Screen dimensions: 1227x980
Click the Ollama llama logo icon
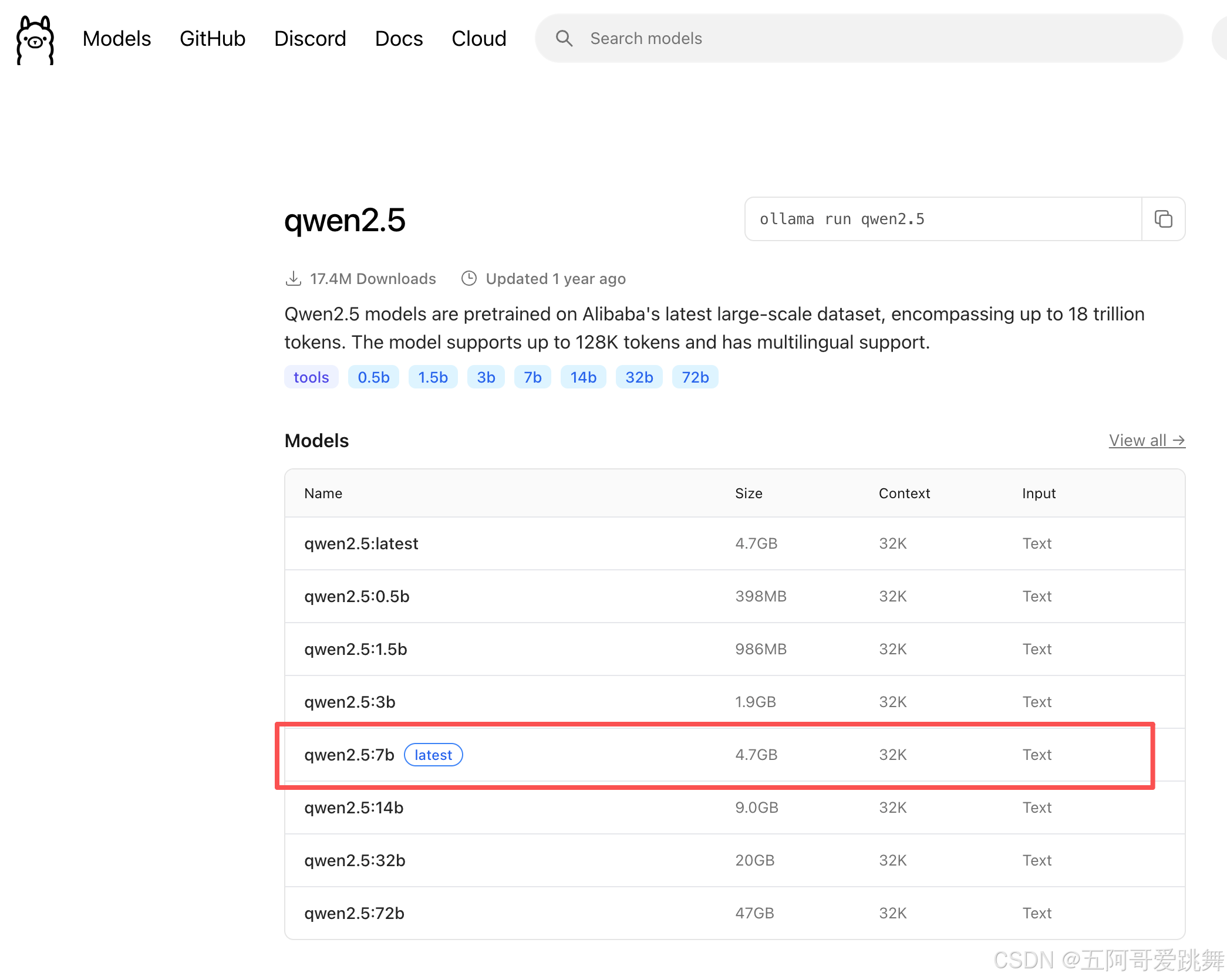[x=35, y=39]
